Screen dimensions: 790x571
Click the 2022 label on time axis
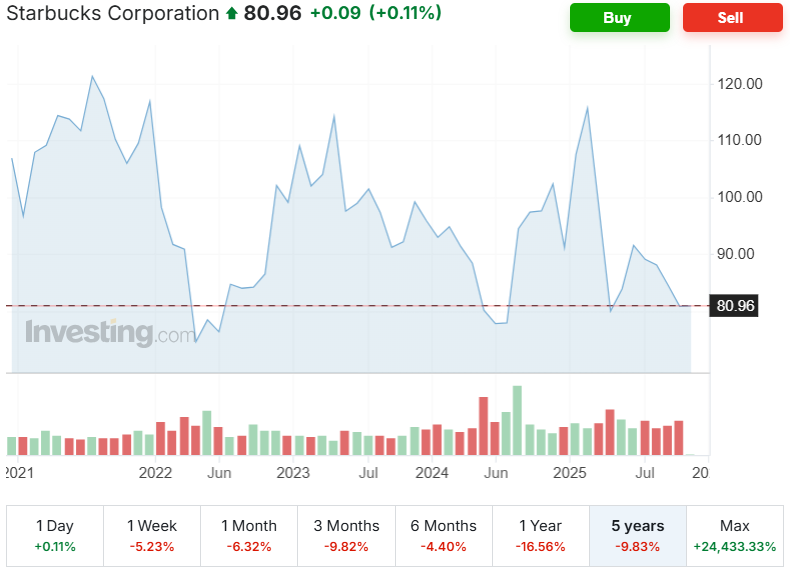click(x=156, y=472)
